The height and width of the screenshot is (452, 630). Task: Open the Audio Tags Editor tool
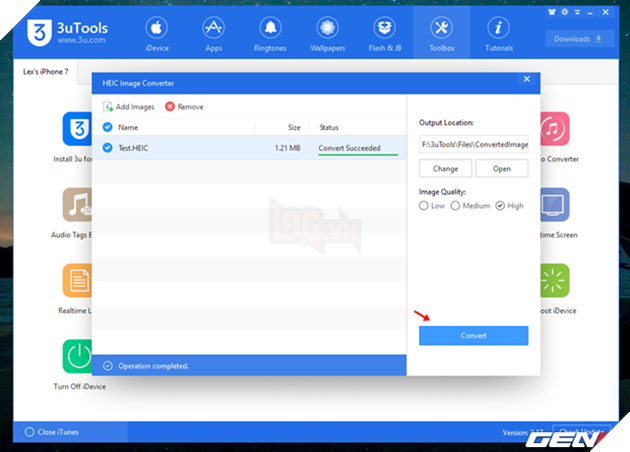(x=77, y=205)
